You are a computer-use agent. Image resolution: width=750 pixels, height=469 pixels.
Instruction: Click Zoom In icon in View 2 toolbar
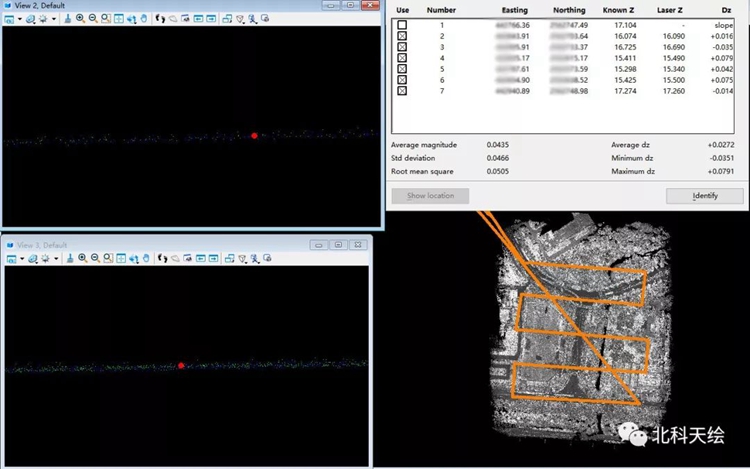click(80, 18)
